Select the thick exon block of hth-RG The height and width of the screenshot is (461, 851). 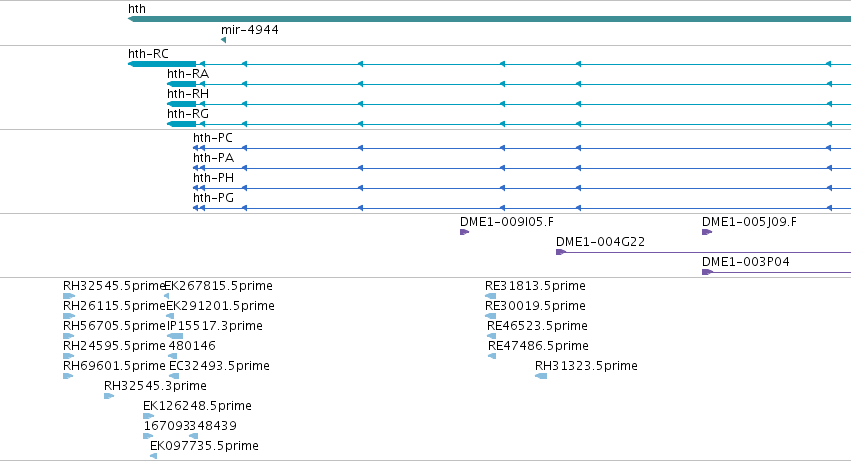pyautogui.click(x=181, y=124)
